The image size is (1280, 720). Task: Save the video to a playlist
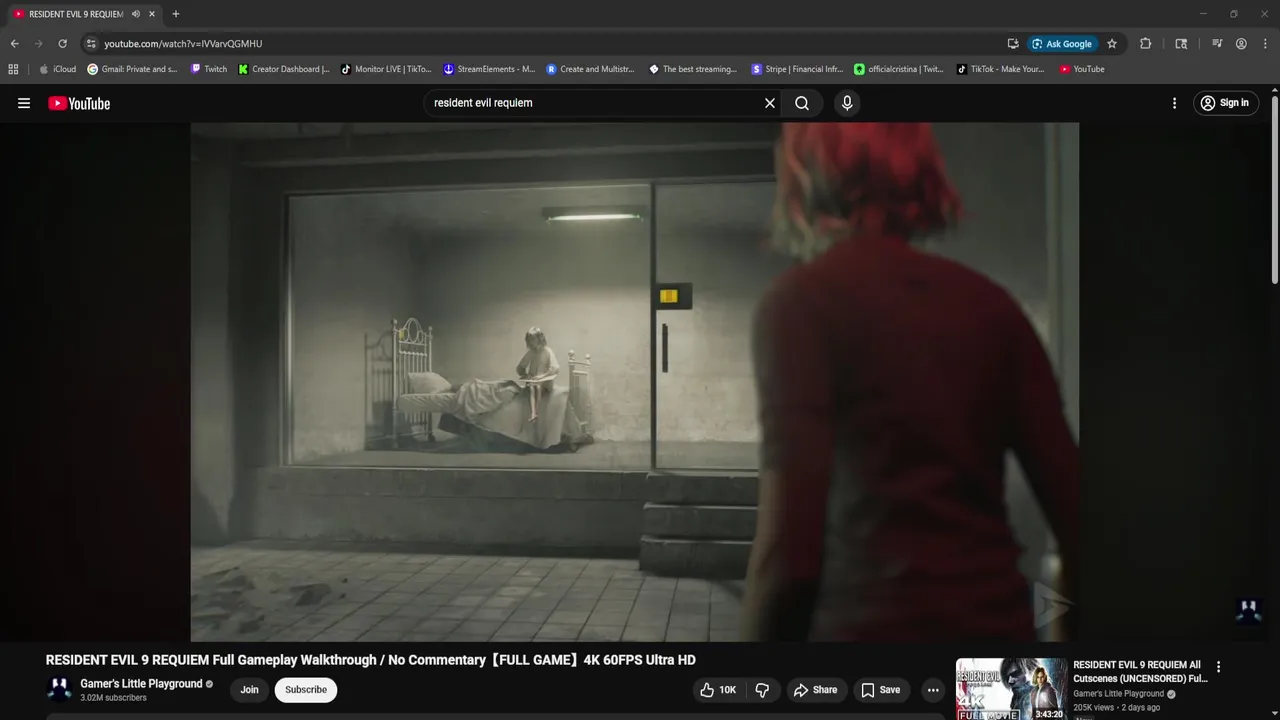point(881,690)
